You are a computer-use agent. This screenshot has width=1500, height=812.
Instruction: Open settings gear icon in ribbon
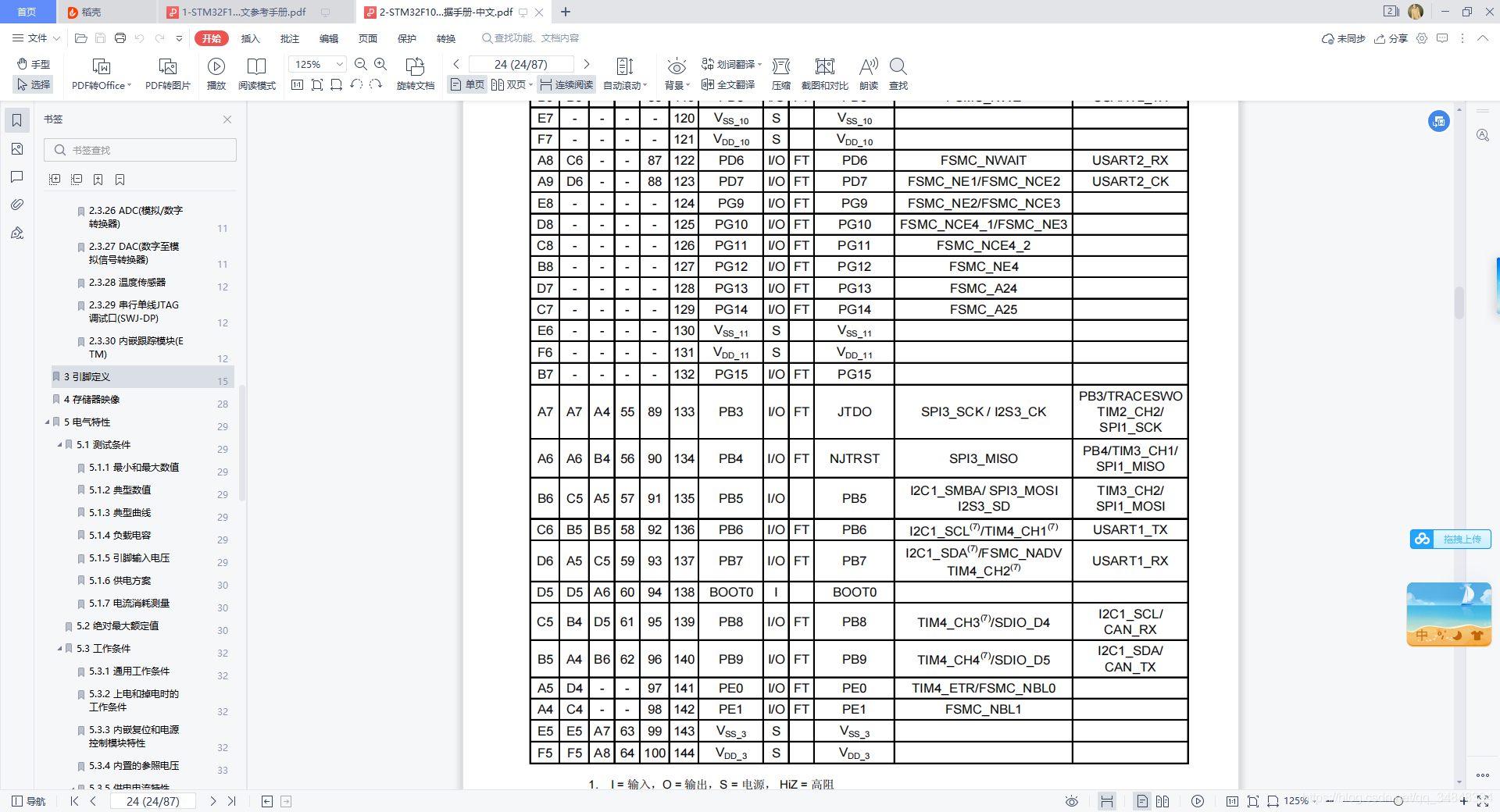click(x=1422, y=38)
